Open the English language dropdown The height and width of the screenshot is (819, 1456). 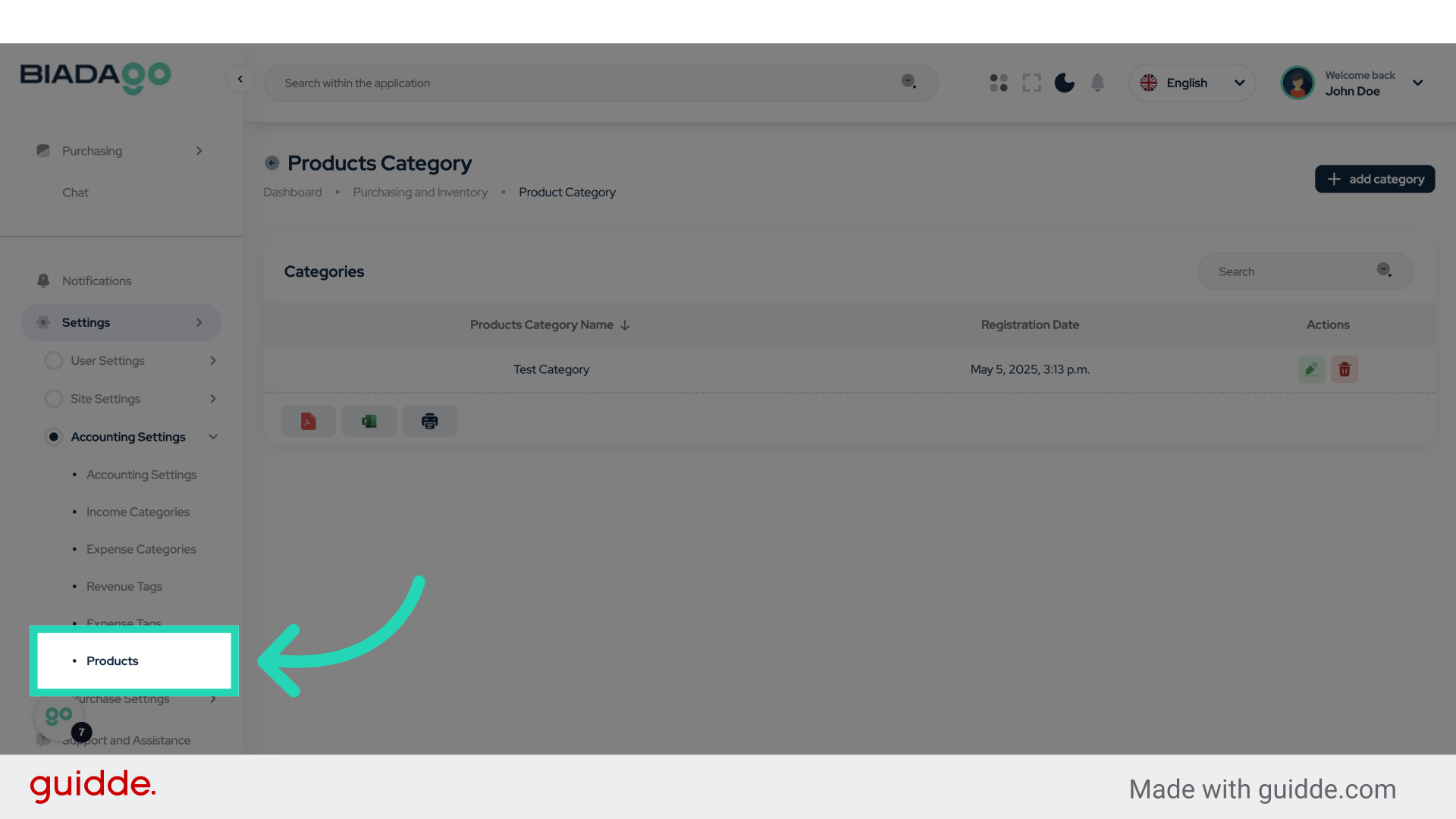point(1192,83)
